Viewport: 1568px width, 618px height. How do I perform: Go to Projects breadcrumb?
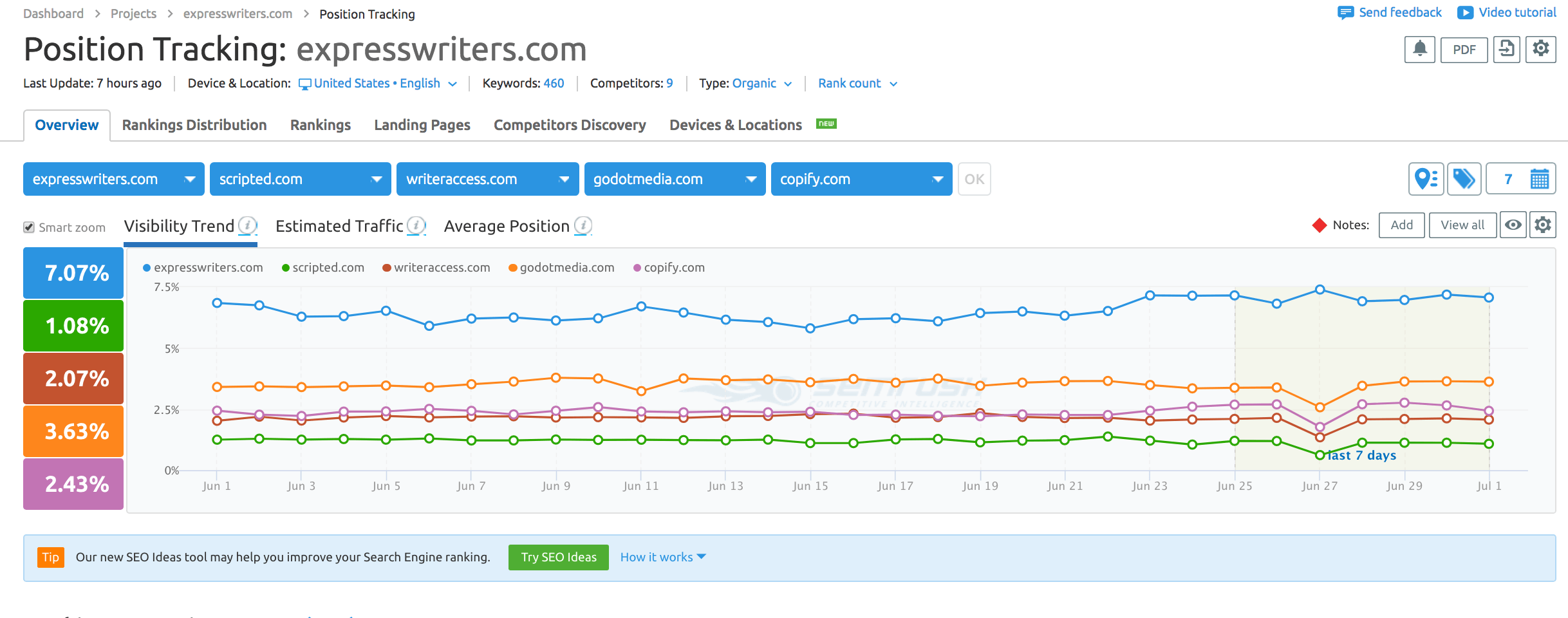[133, 14]
